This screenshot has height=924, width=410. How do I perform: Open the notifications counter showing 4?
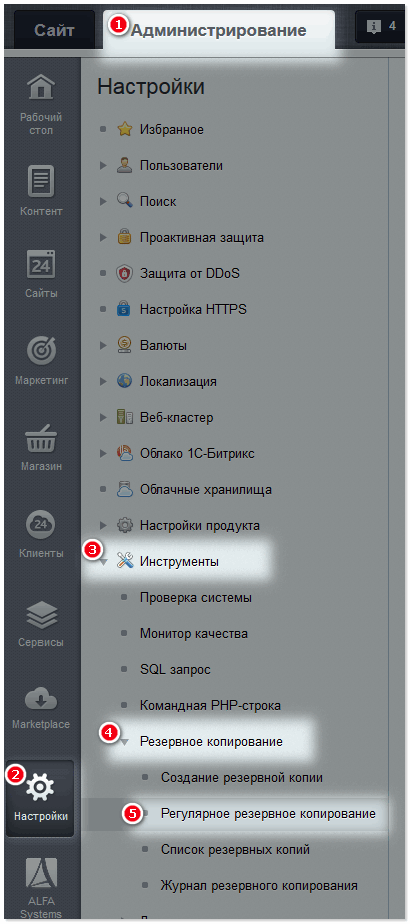(x=381, y=27)
